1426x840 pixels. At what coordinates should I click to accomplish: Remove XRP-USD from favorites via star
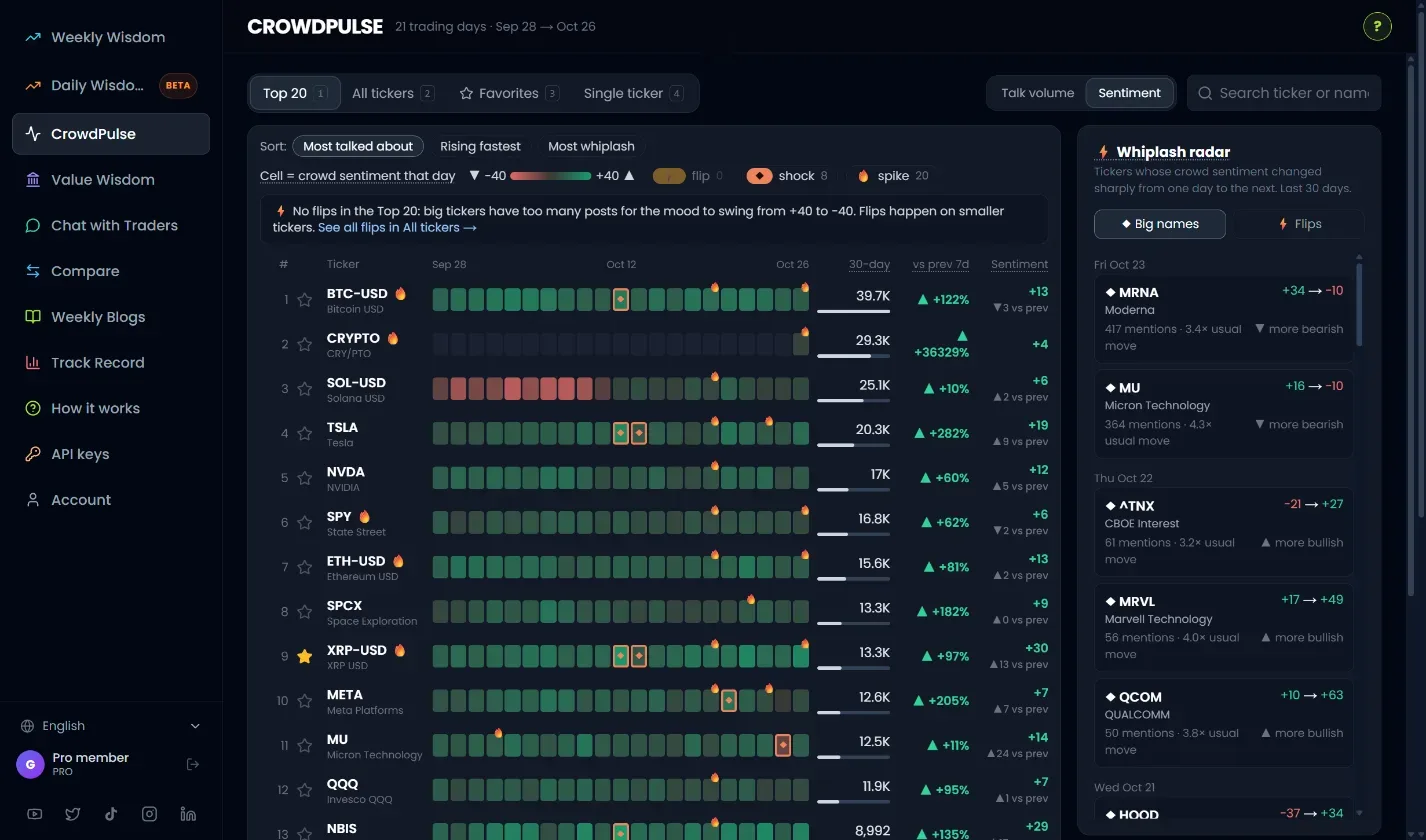click(x=305, y=657)
